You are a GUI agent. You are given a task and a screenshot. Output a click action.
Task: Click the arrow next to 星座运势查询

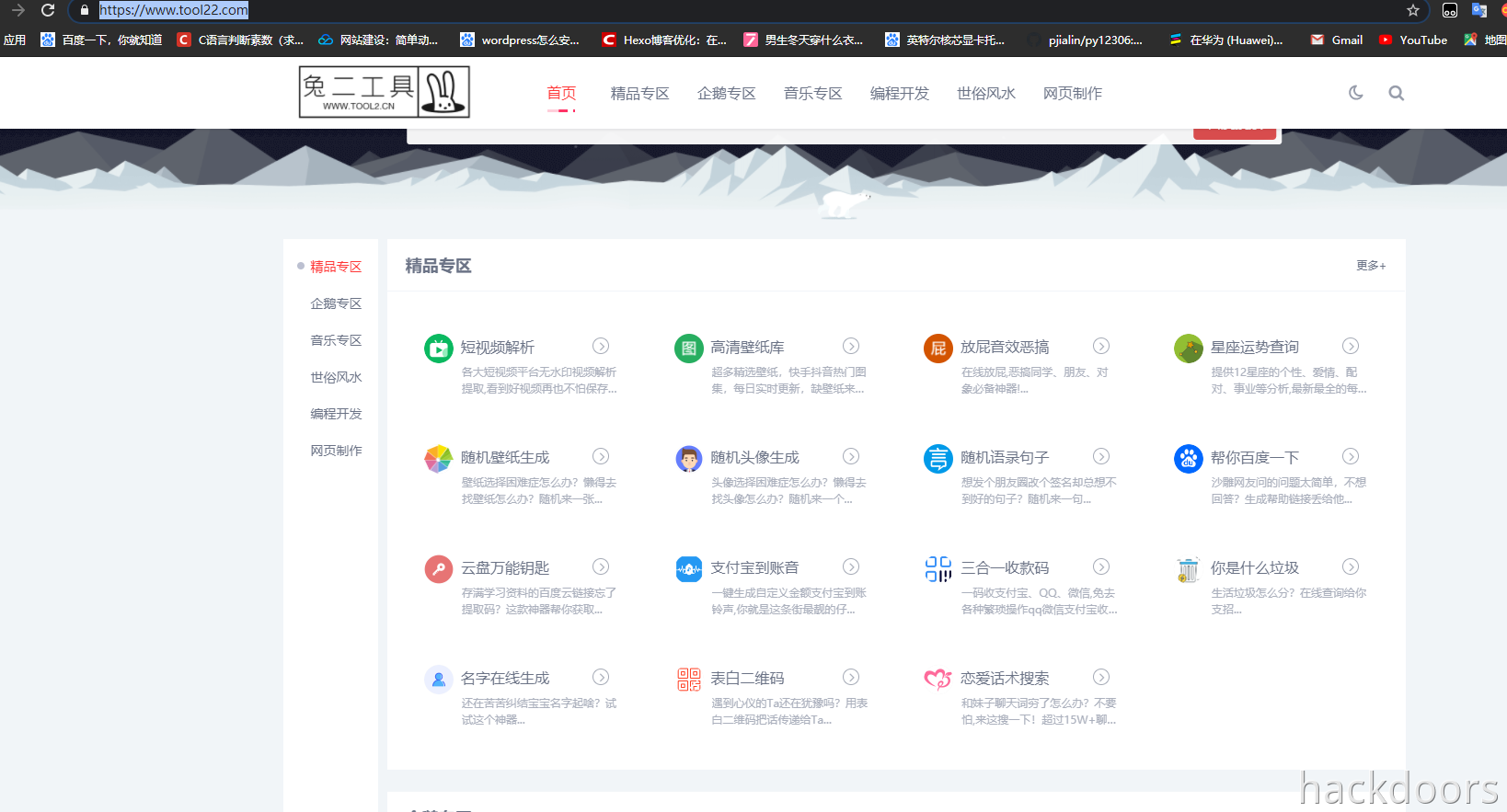click(x=1351, y=346)
